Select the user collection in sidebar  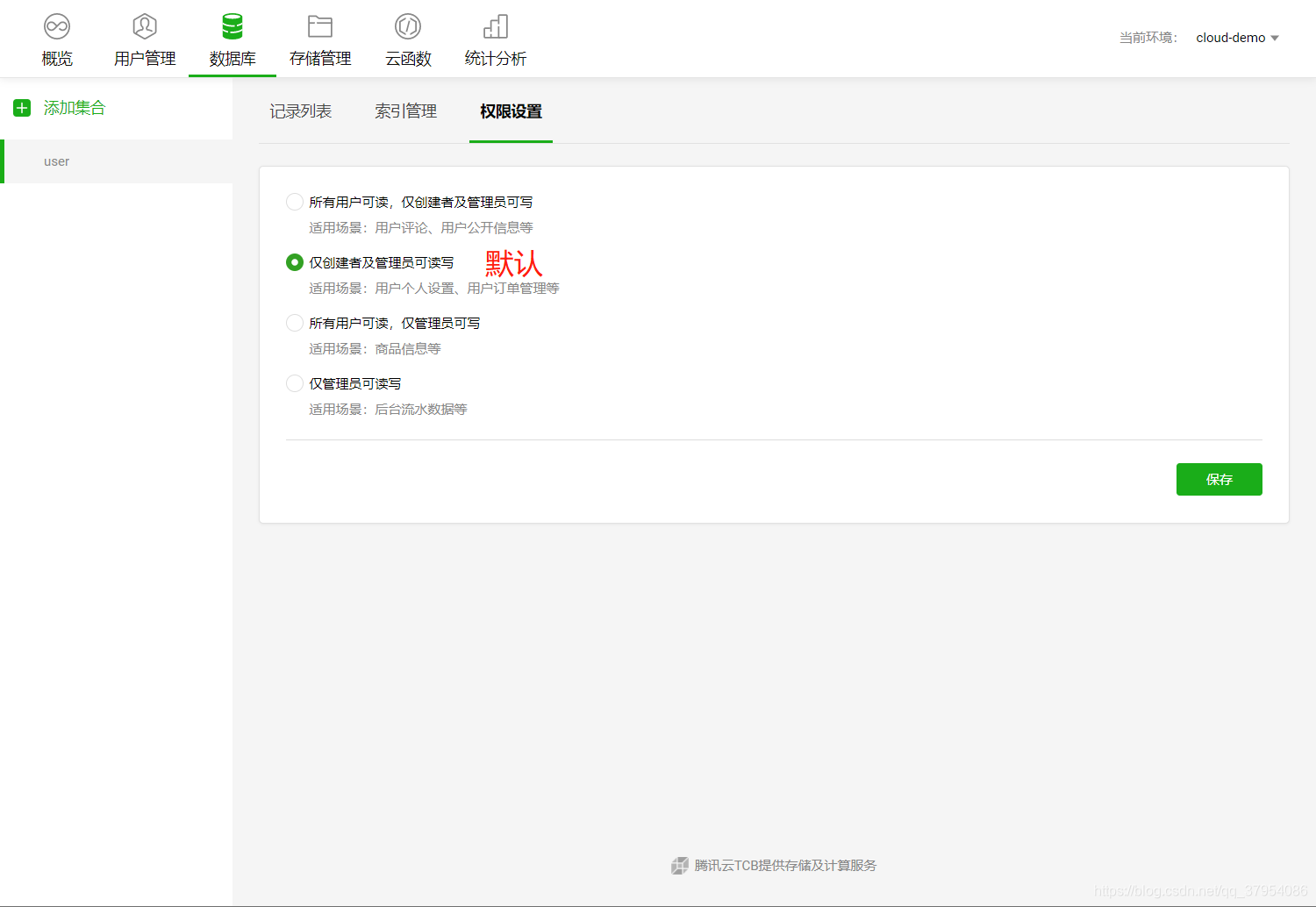coord(116,161)
